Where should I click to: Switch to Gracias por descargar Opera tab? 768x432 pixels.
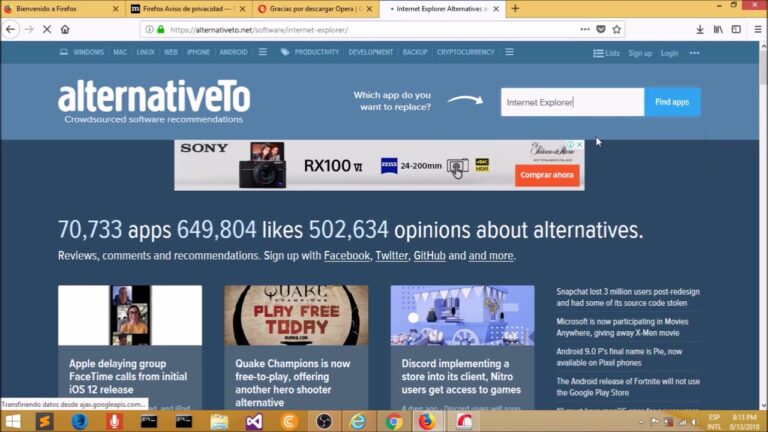point(316,9)
